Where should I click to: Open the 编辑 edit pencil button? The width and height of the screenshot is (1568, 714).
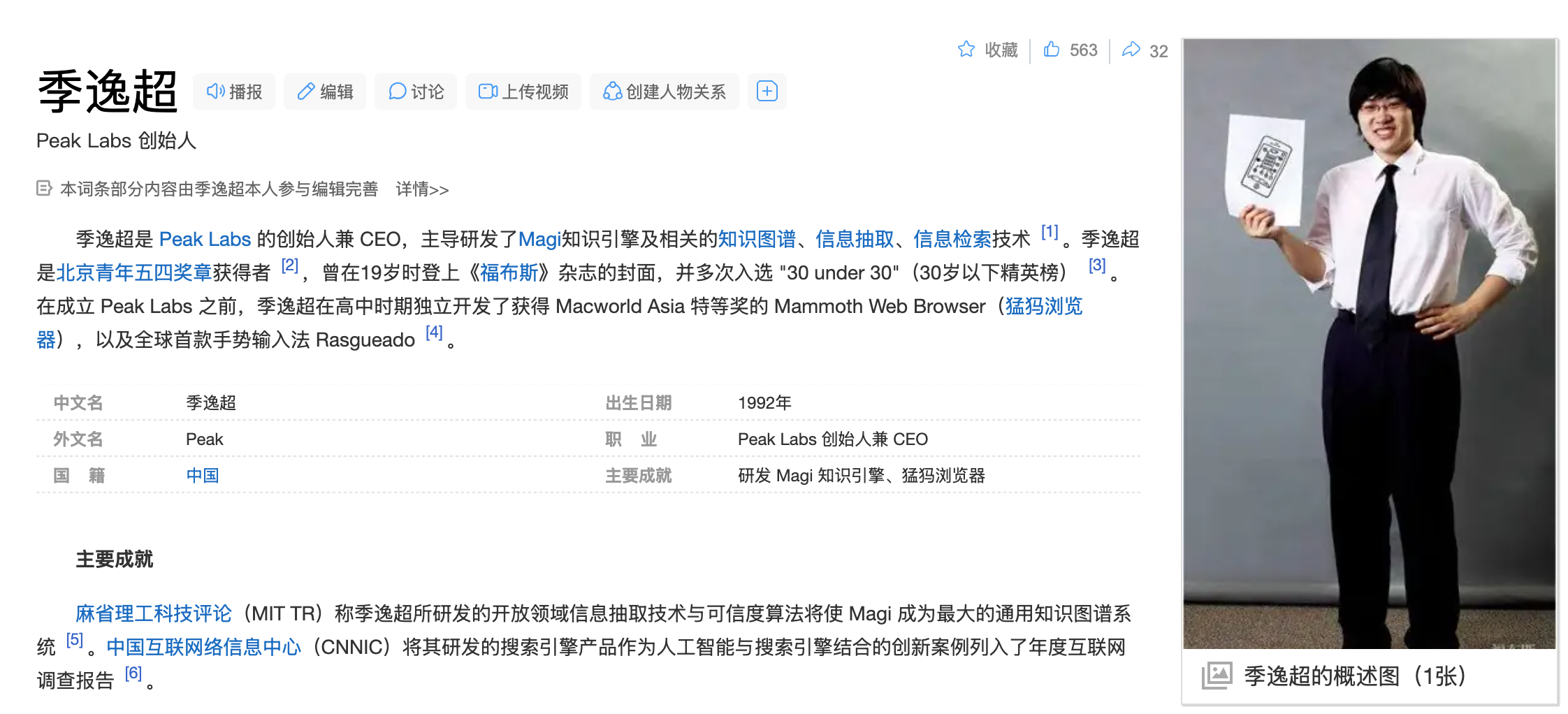coord(325,92)
